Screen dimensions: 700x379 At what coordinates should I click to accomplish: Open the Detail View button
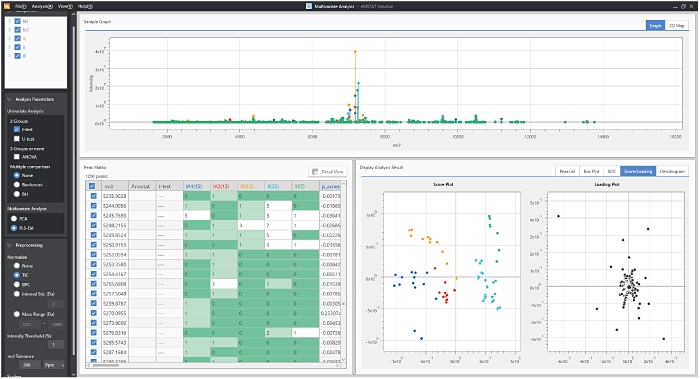click(328, 171)
